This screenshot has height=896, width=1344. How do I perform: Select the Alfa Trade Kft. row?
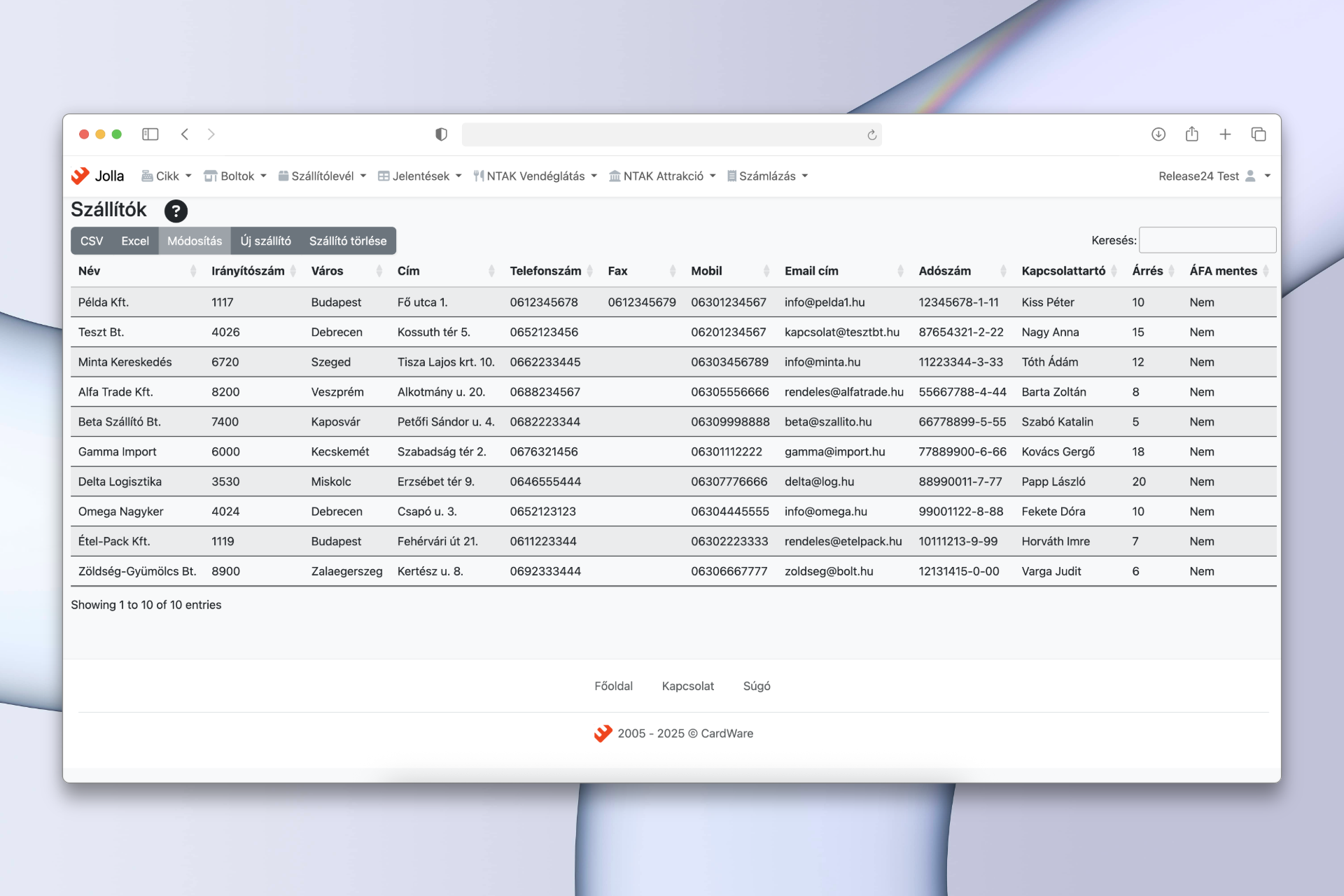point(673,392)
